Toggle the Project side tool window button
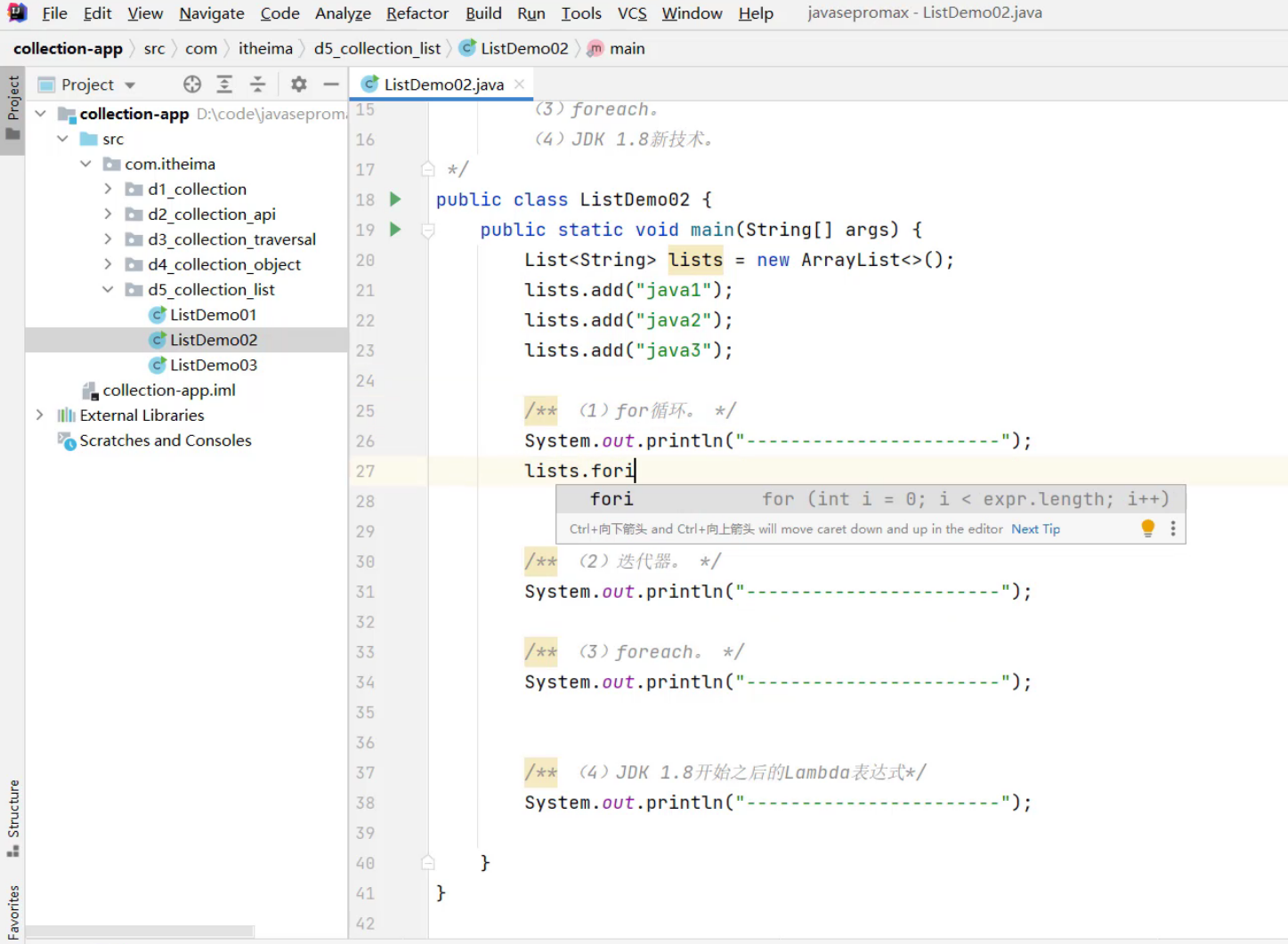 (x=12, y=110)
